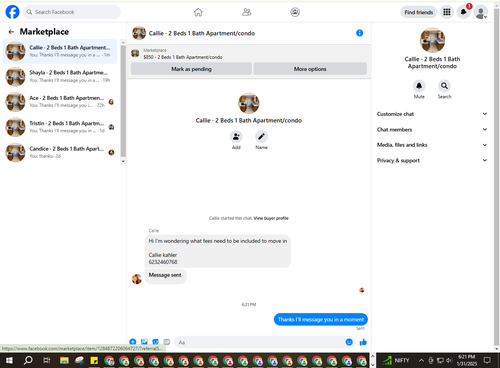Choose a sticker icon in composer
The width and height of the screenshot is (500, 368).
pyautogui.click(x=155, y=342)
